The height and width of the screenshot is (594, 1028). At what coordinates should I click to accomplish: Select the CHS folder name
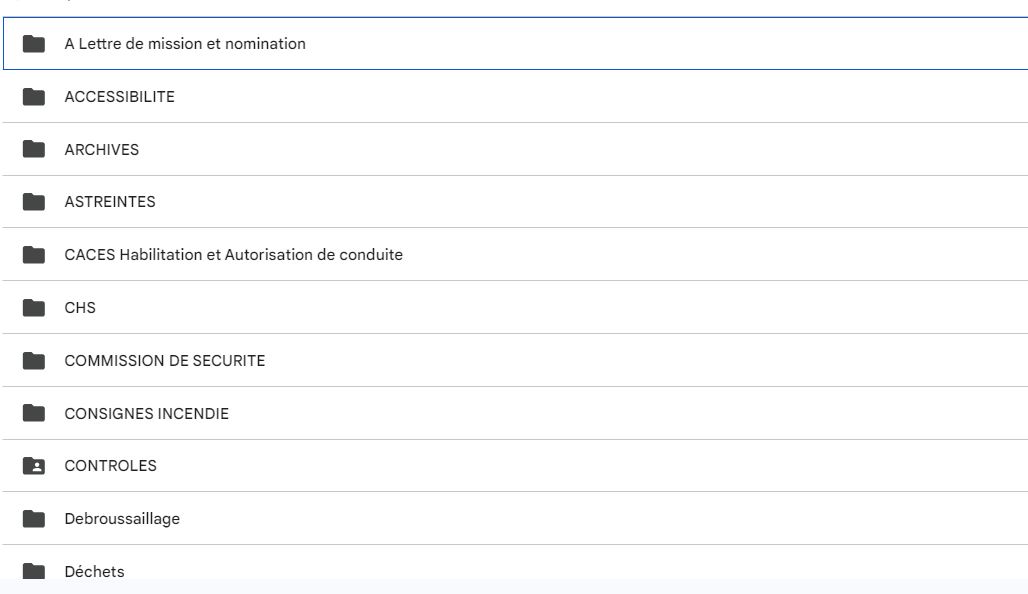[x=80, y=307]
